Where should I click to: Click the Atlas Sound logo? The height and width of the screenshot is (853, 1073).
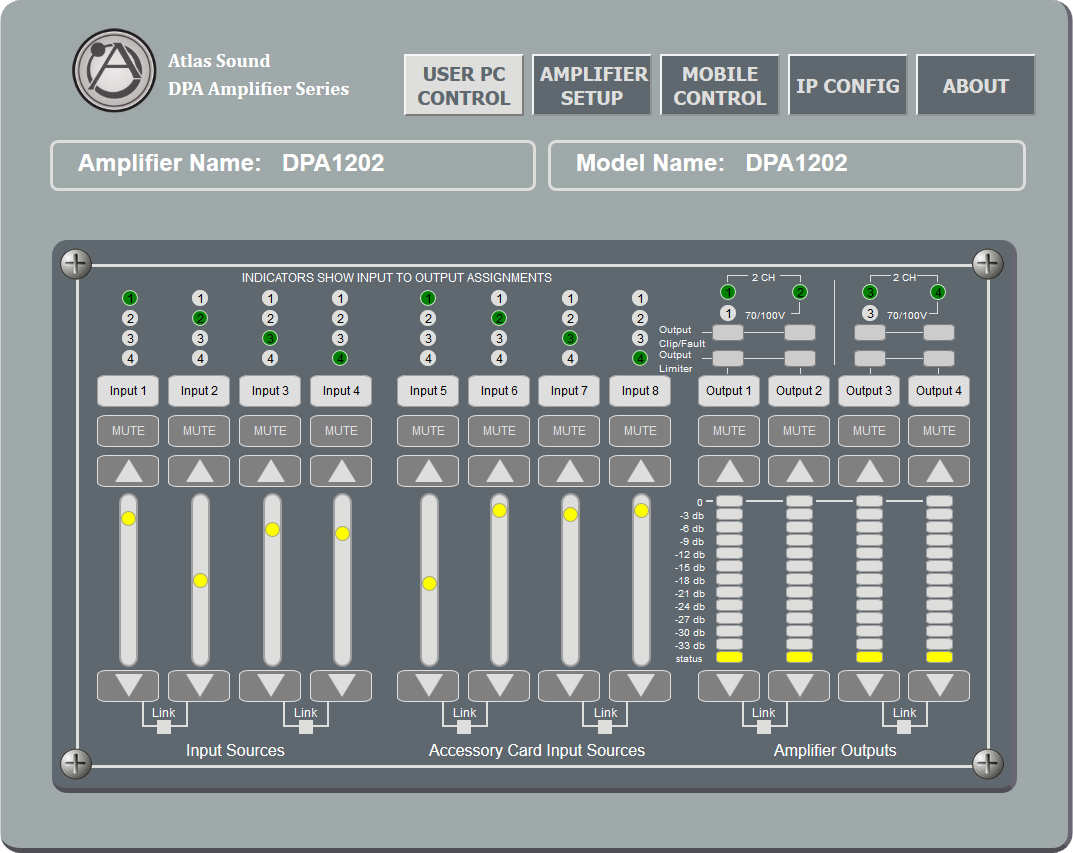tap(114, 70)
